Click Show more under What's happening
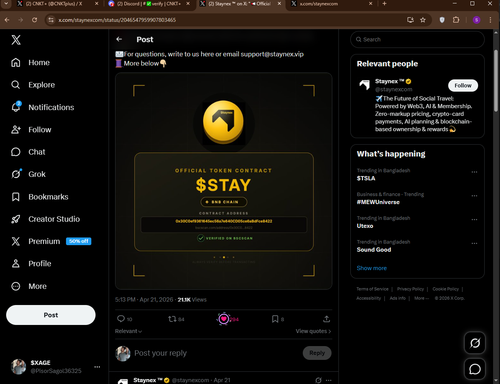500x384 pixels. coord(372,268)
